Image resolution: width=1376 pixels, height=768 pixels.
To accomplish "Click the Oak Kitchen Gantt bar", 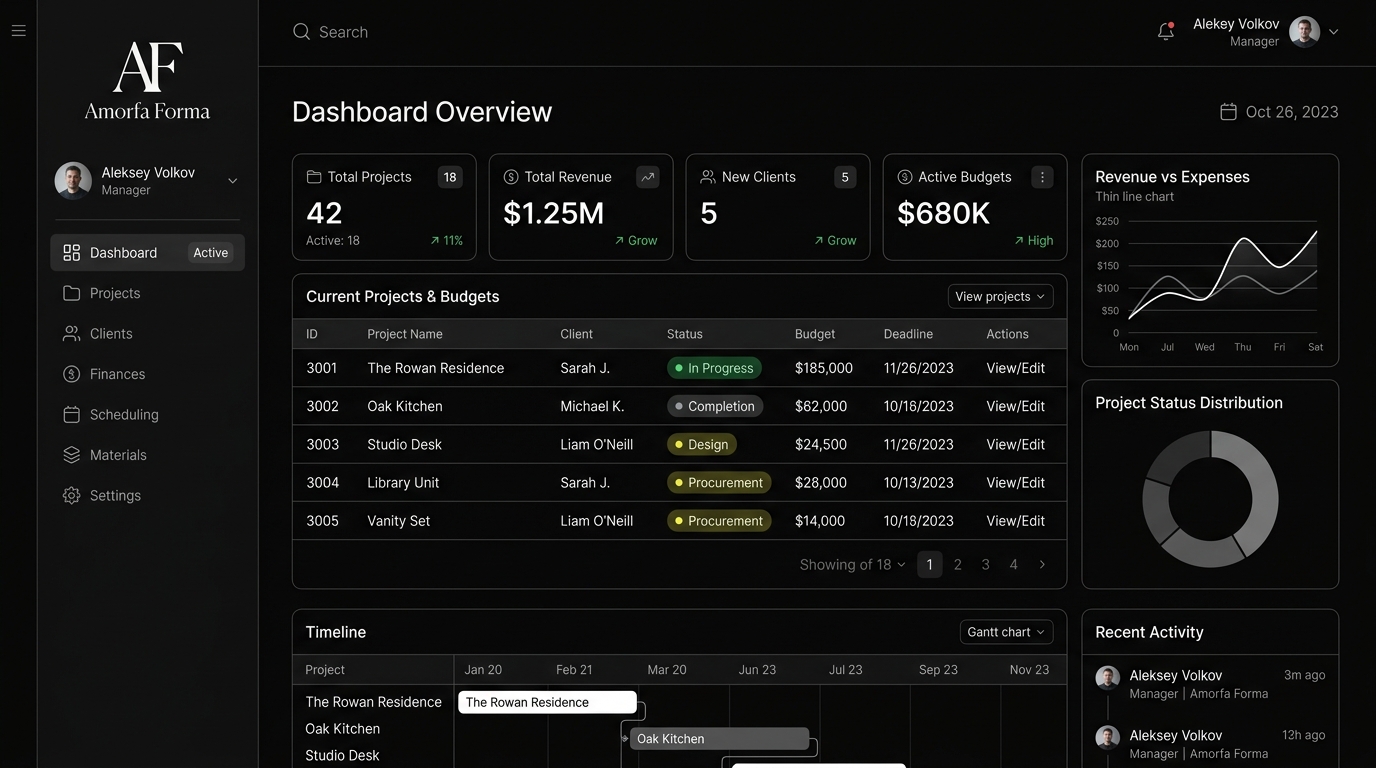I will click(x=719, y=739).
